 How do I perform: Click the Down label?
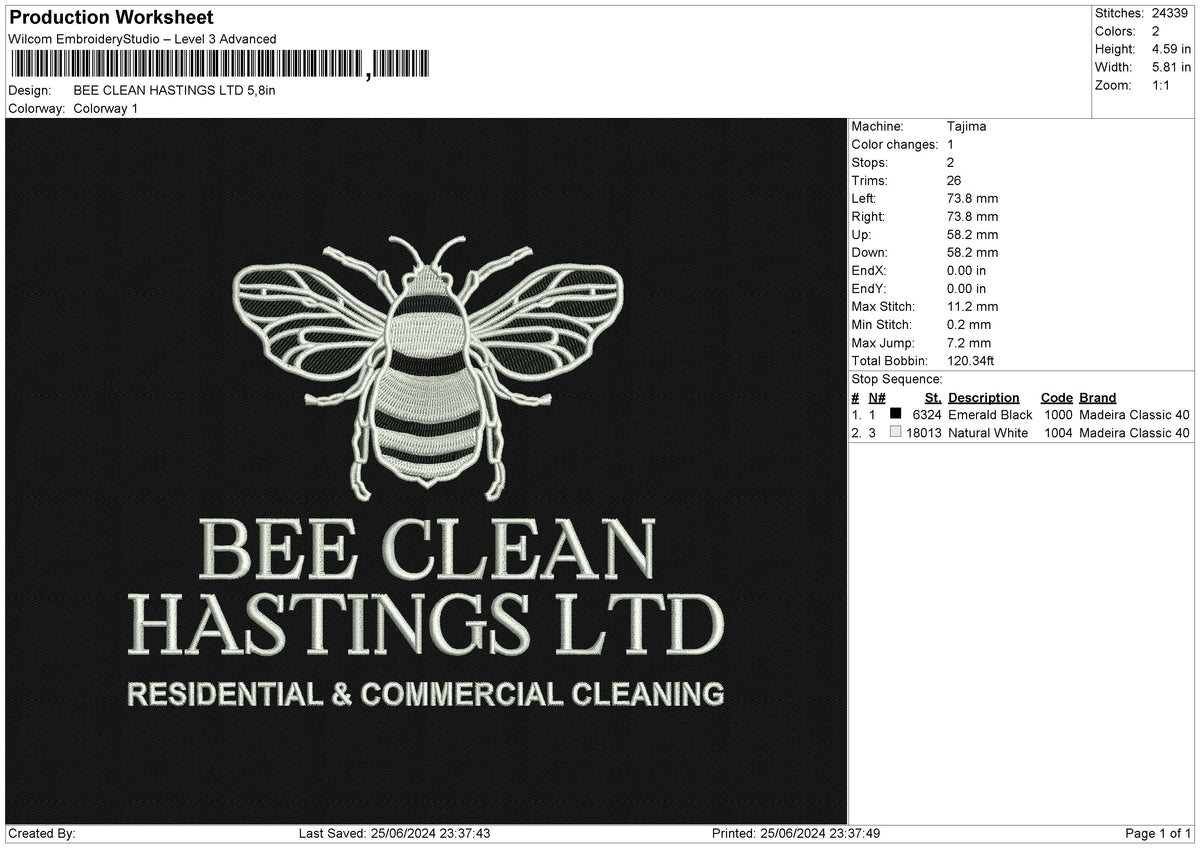pyautogui.click(x=869, y=252)
